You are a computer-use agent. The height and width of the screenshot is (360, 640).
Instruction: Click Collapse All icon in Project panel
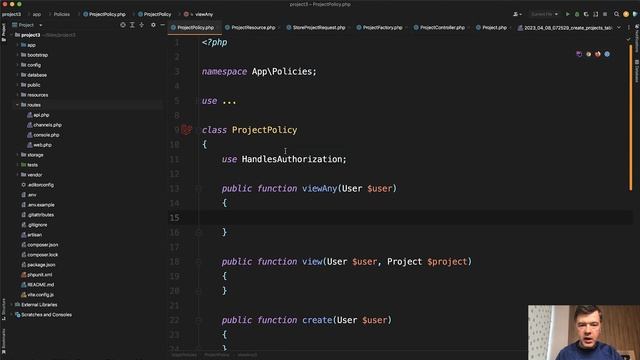coord(142,25)
